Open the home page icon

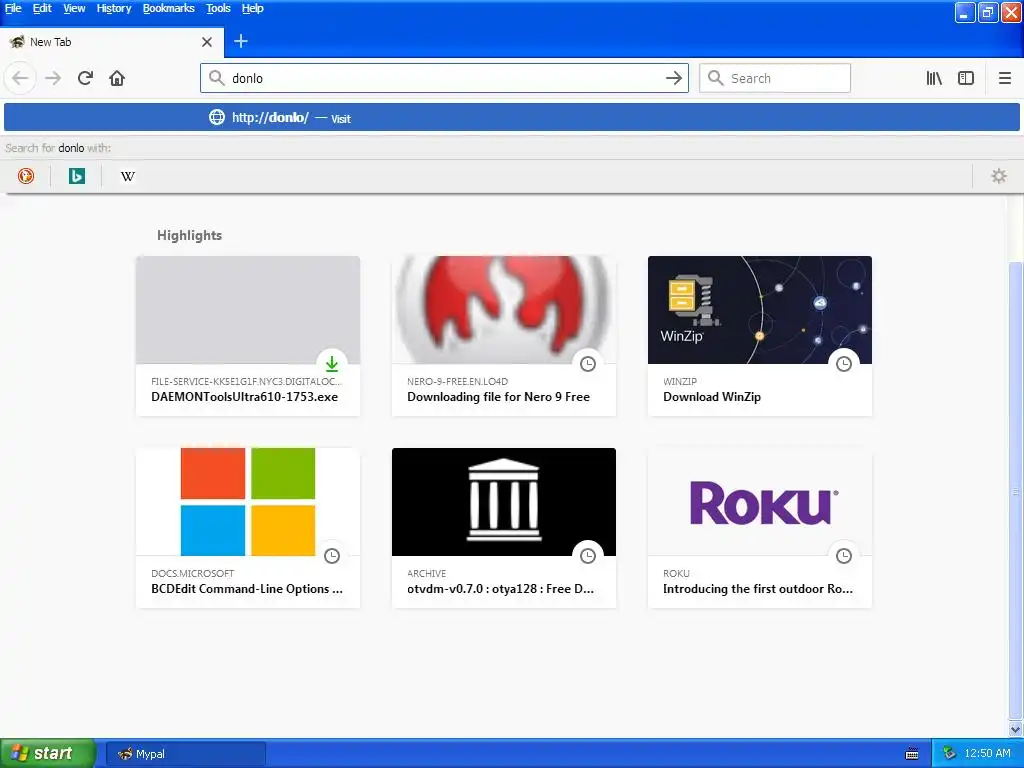117,78
